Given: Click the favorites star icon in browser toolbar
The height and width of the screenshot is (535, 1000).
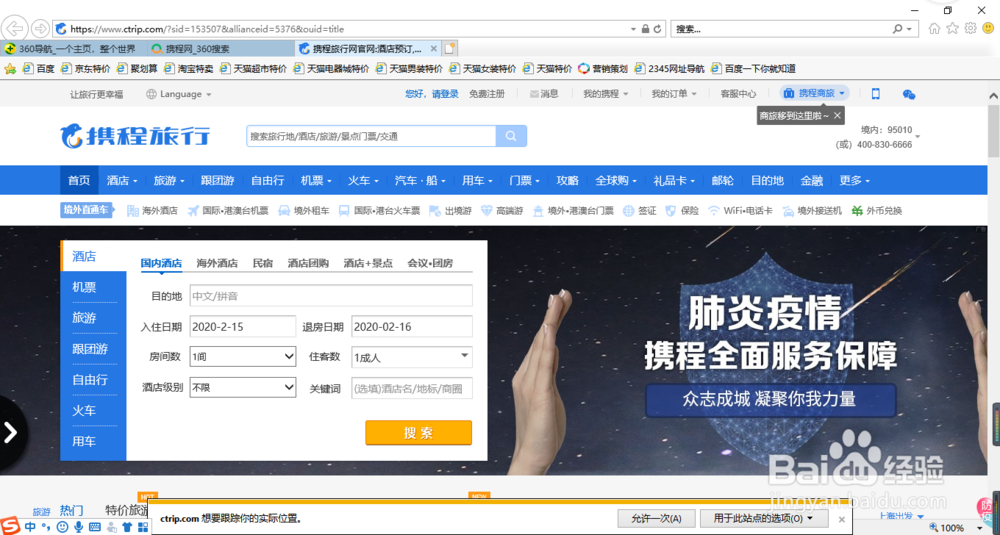Looking at the screenshot, I should [x=952, y=28].
